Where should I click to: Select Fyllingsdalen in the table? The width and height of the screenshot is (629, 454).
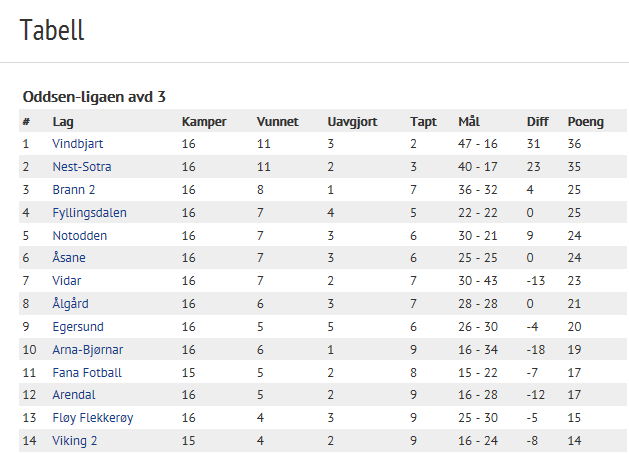tap(89, 213)
